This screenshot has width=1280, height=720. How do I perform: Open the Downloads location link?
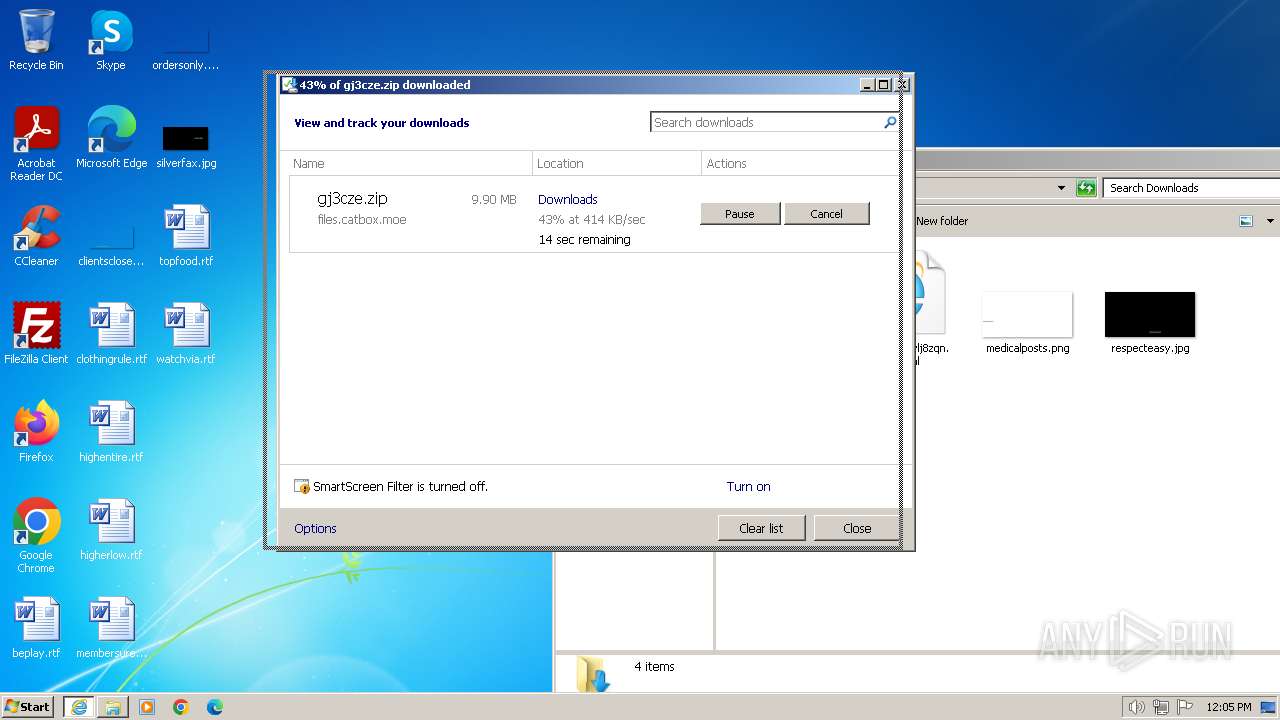567,200
